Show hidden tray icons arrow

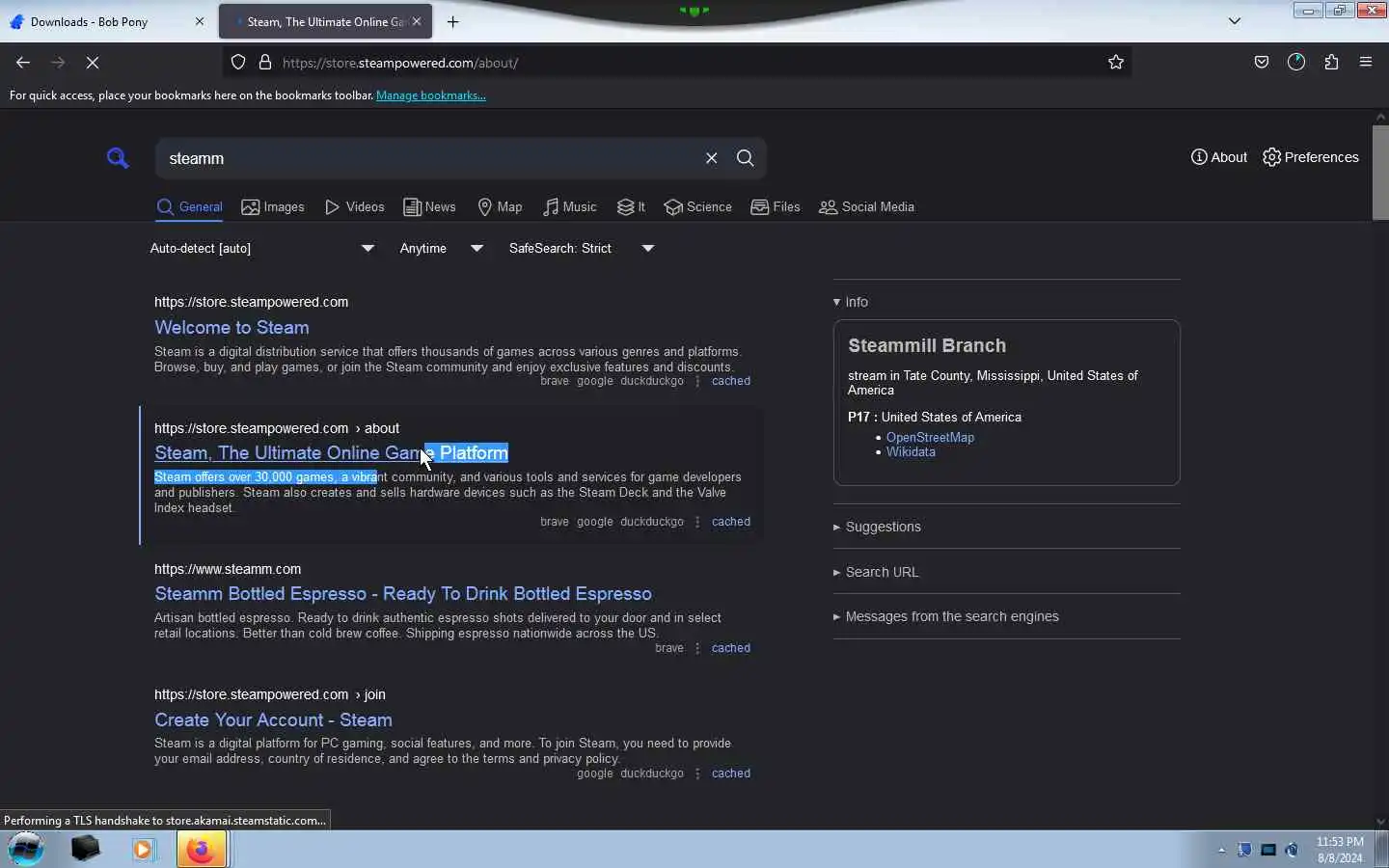(1221, 851)
